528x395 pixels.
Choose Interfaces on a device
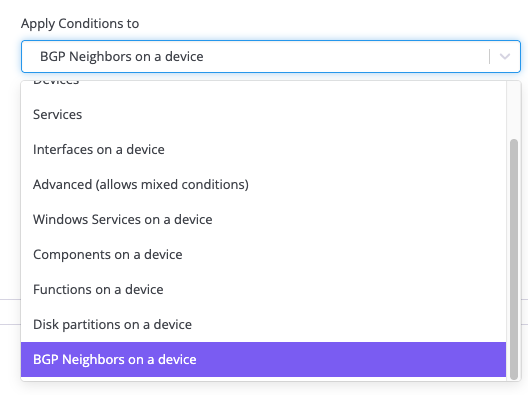click(263, 150)
